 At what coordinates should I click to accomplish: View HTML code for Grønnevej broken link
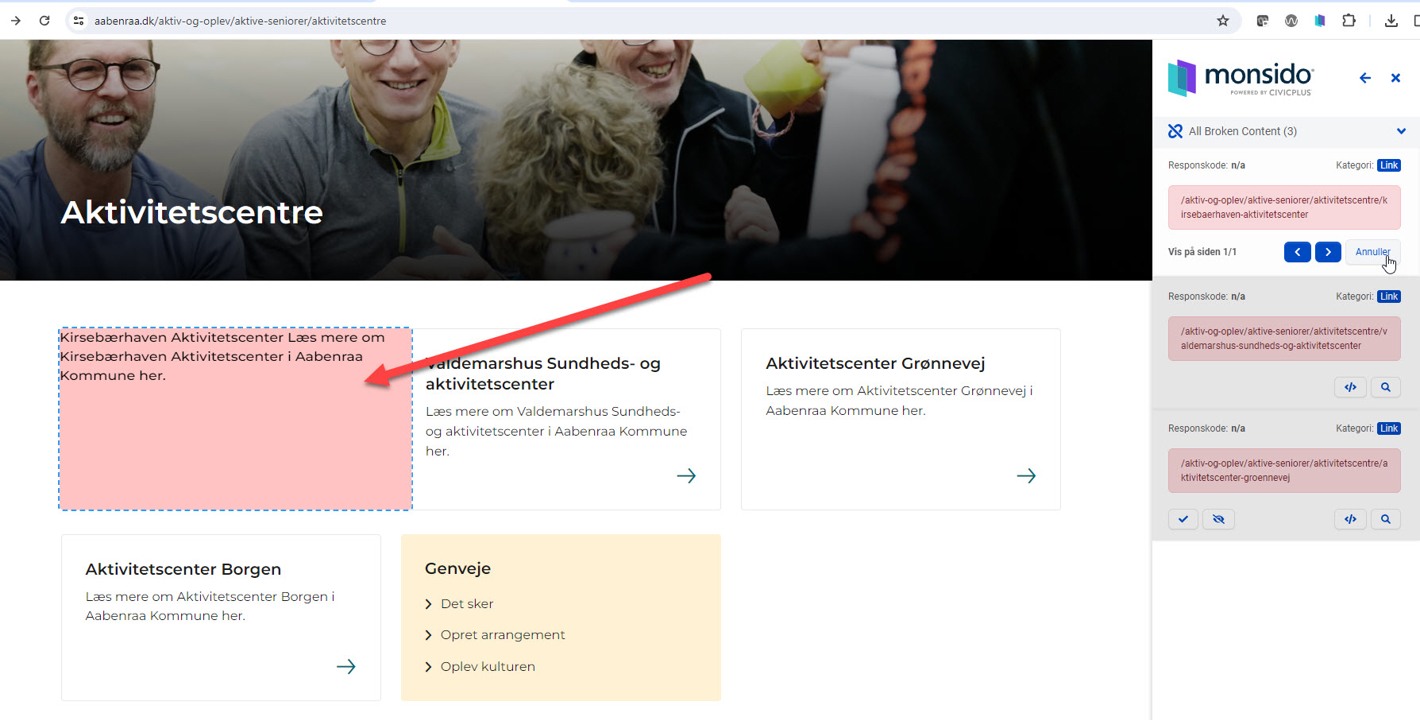tap(1350, 519)
